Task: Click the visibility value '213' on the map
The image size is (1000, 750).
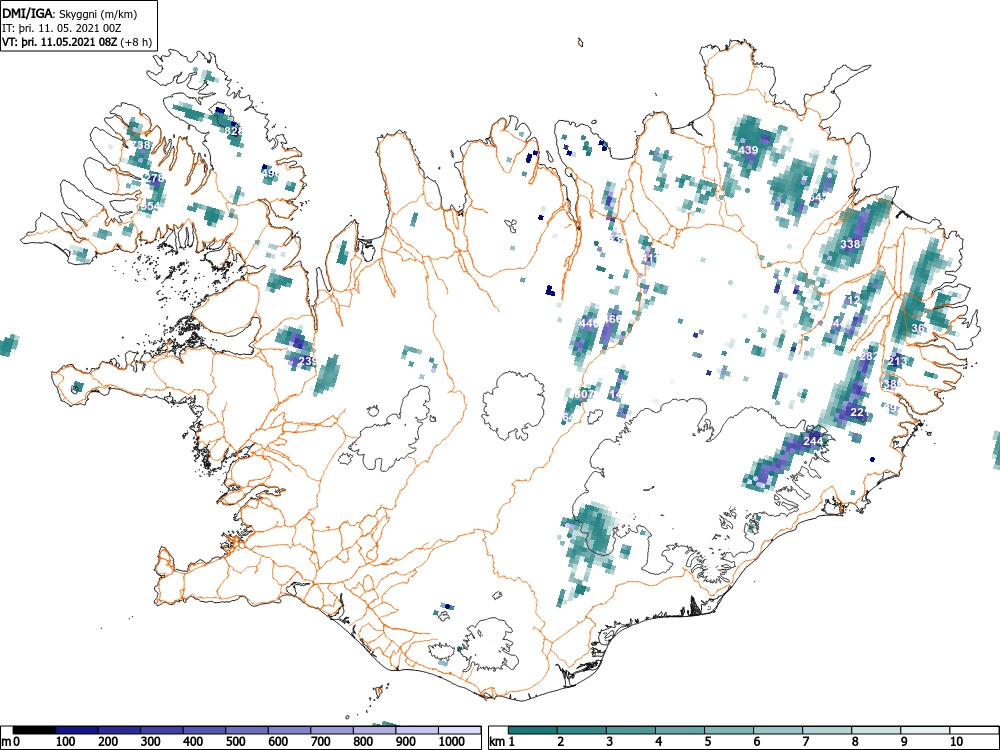Action: click(x=897, y=362)
